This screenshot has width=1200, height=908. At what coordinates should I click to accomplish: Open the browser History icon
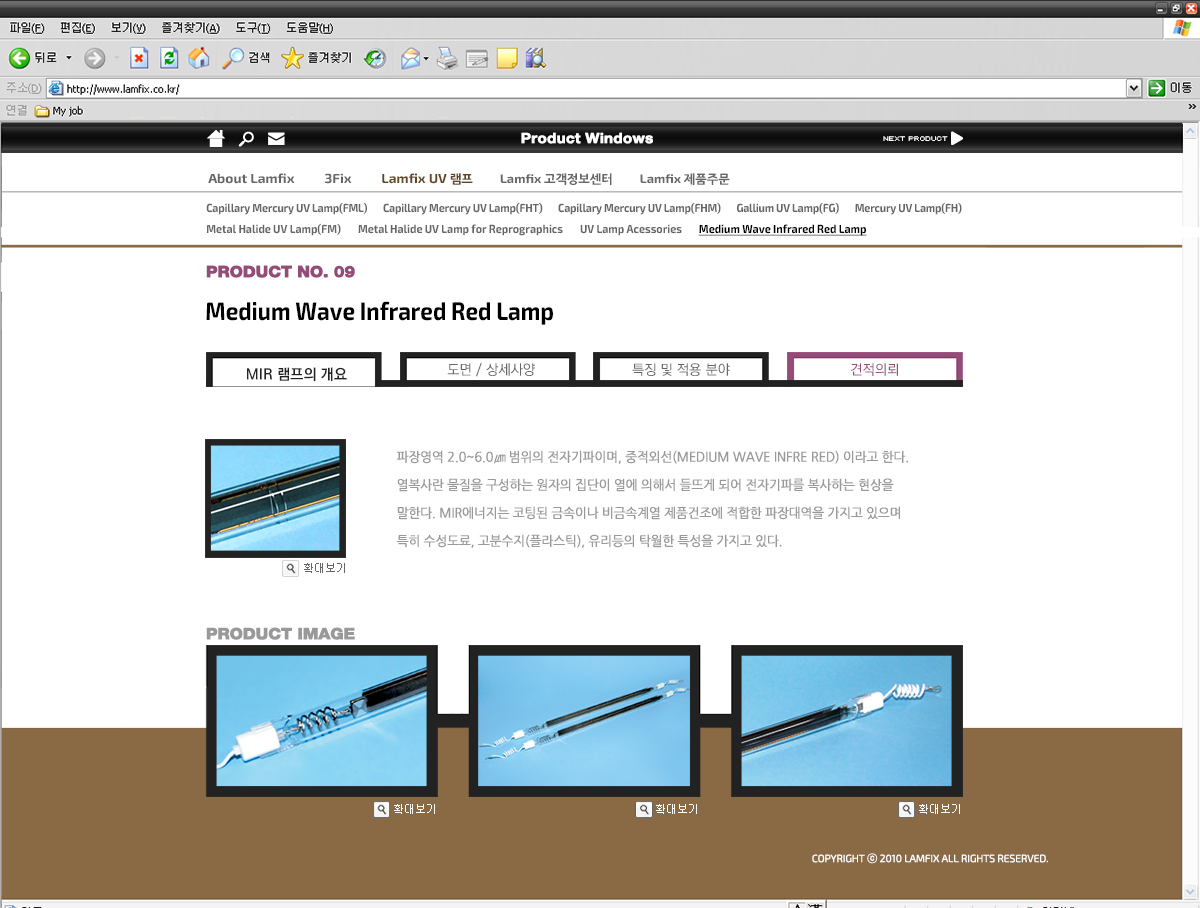pos(375,58)
